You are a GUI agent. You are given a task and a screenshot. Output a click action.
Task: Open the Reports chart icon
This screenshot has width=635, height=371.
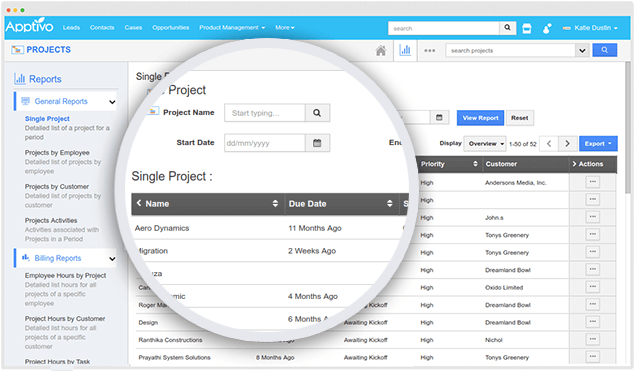405,51
